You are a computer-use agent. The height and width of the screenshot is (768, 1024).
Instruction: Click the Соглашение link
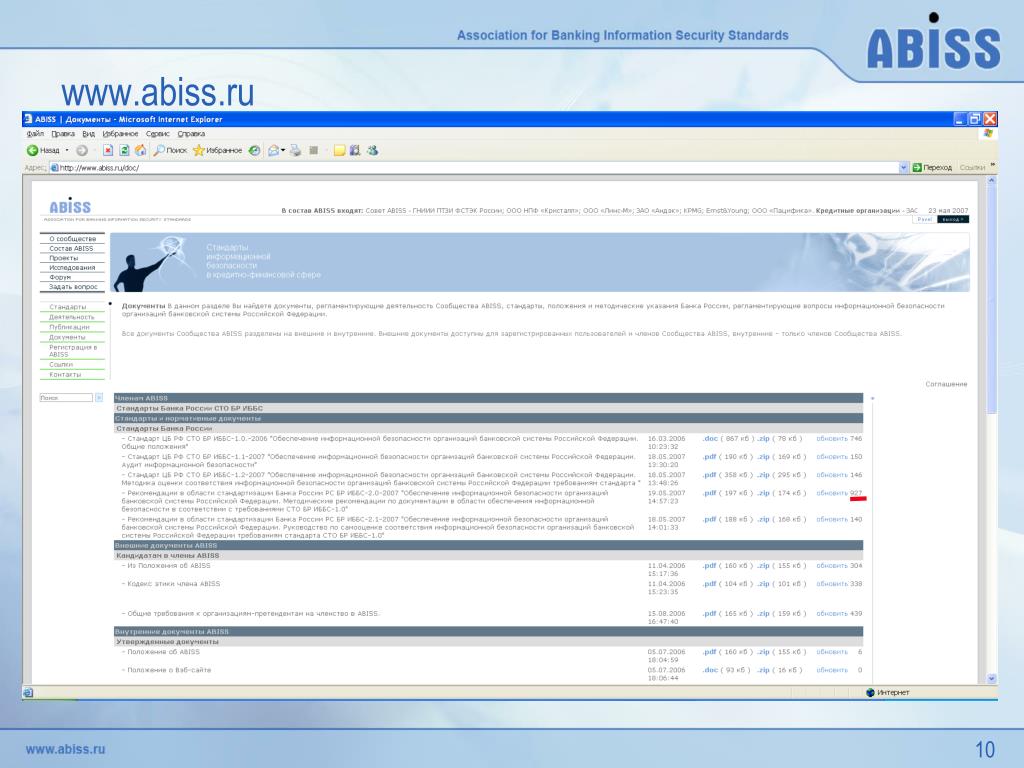(x=946, y=384)
